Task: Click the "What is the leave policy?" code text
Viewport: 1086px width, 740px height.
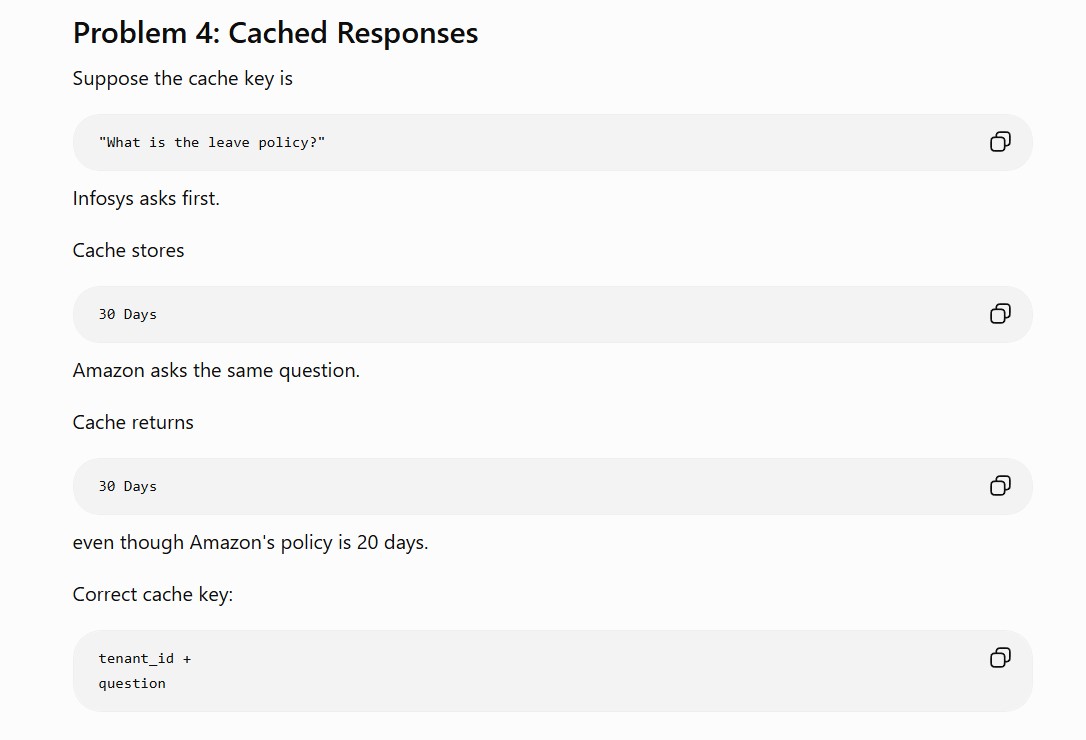Action: tap(212, 143)
